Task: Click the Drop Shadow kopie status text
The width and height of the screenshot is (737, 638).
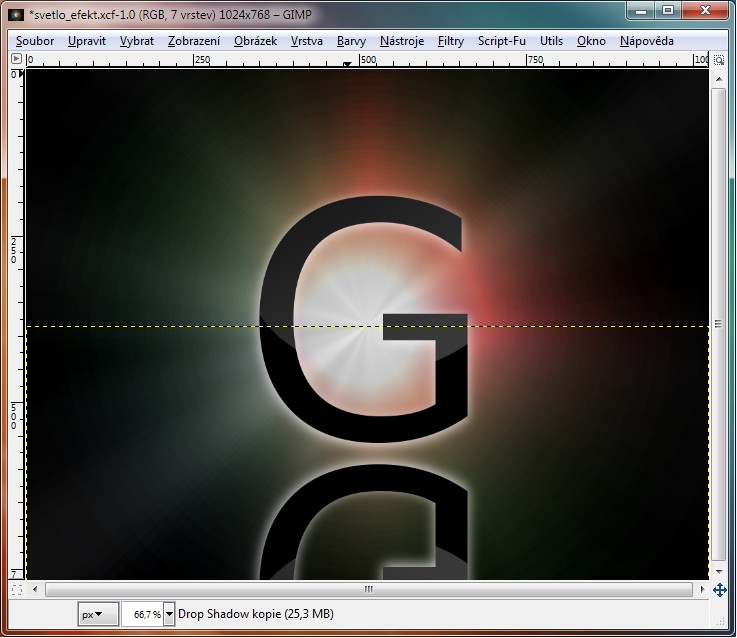Action: 256,614
